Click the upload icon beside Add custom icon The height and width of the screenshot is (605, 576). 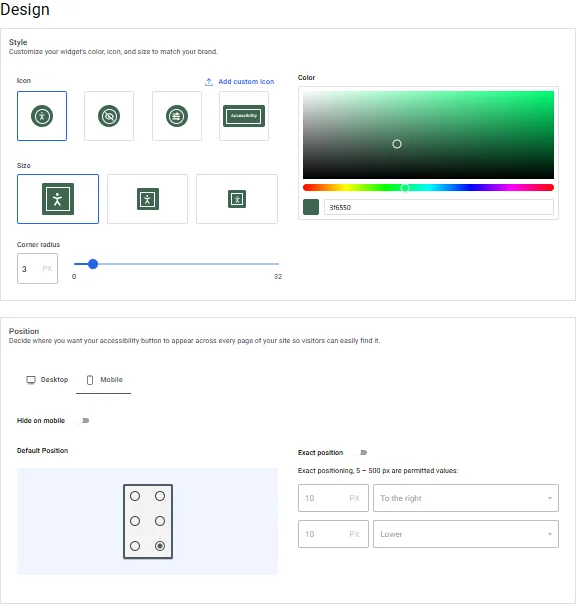[209, 82]
